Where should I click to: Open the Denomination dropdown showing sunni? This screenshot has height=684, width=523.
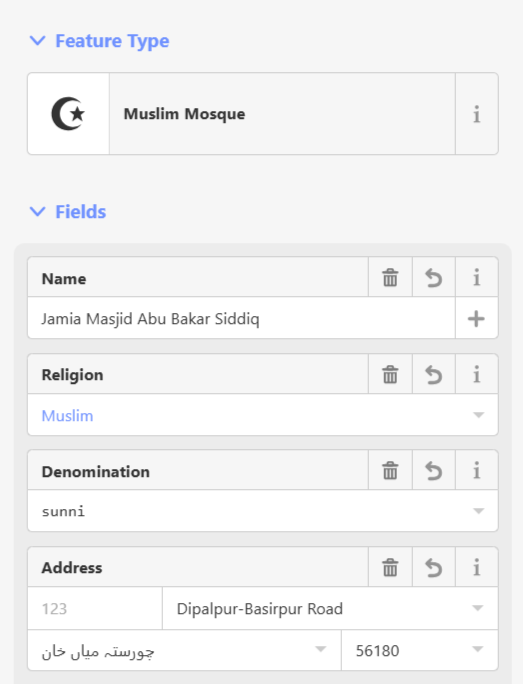(x=263, y=511)
